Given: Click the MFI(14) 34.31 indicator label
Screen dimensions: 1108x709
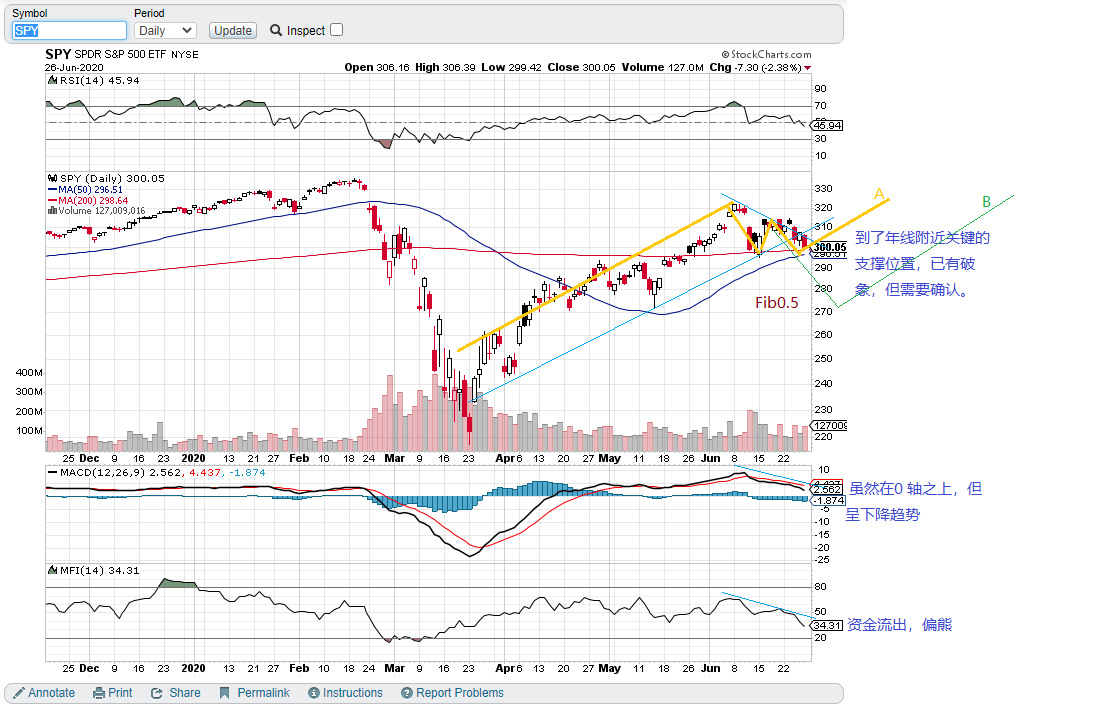Looking at the screenshot, I should point(93,570).
